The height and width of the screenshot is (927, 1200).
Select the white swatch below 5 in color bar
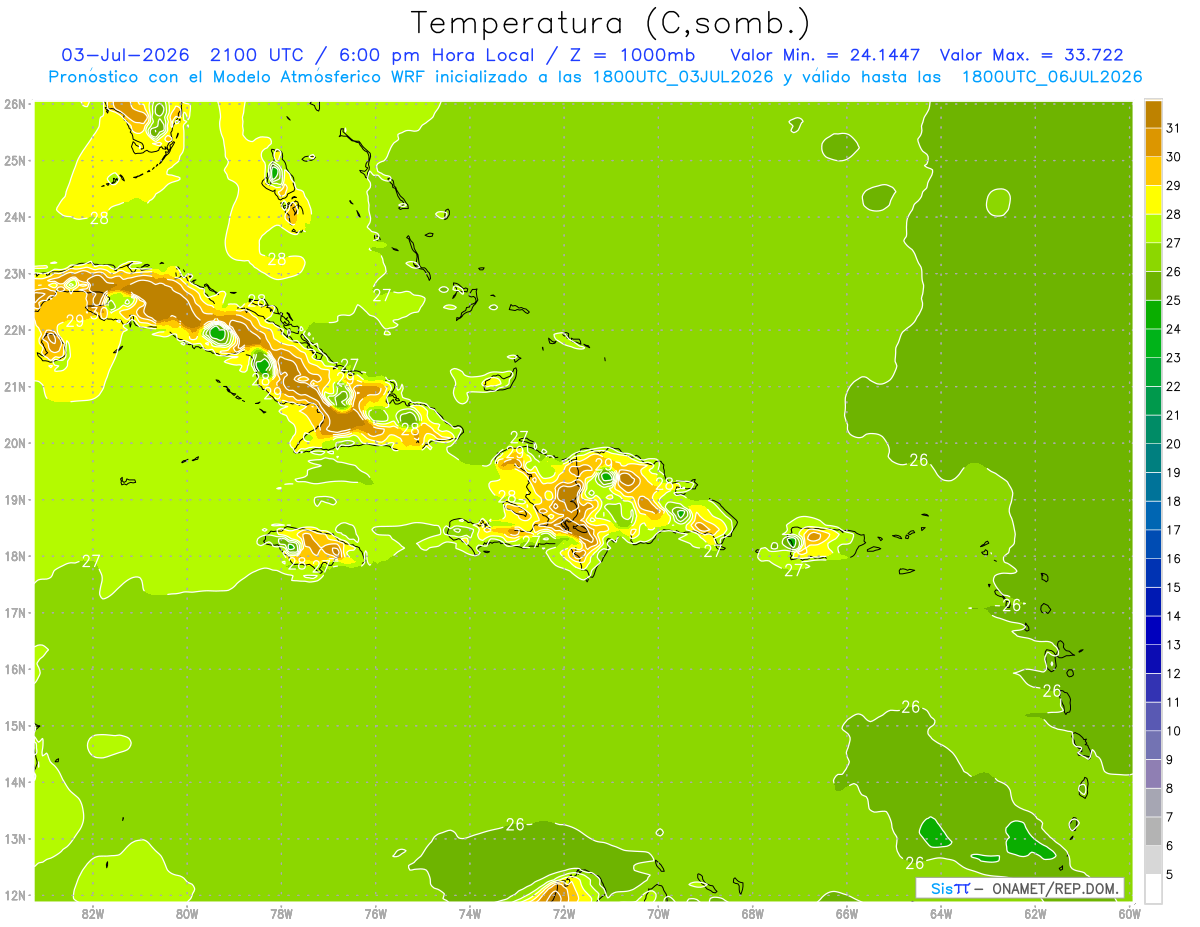(x=1153, y=888)
